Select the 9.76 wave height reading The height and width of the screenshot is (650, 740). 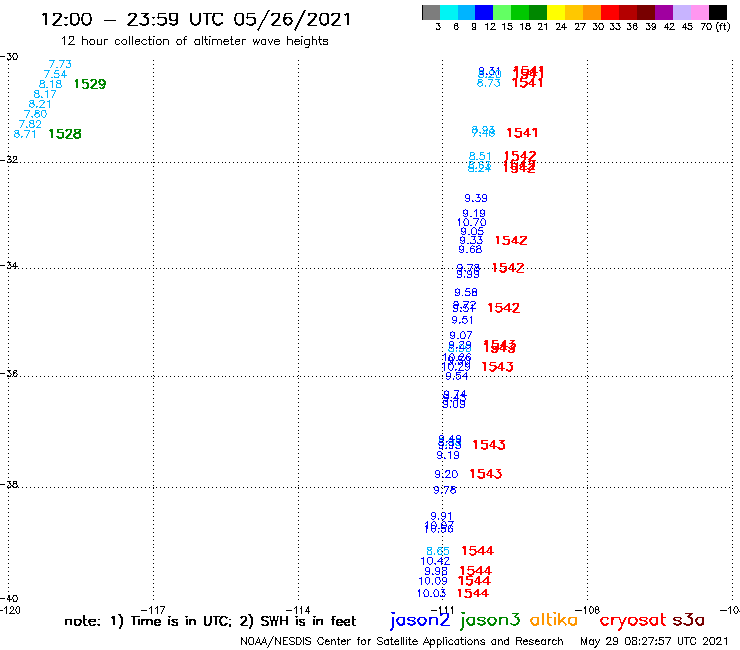(x=445, y=490)
